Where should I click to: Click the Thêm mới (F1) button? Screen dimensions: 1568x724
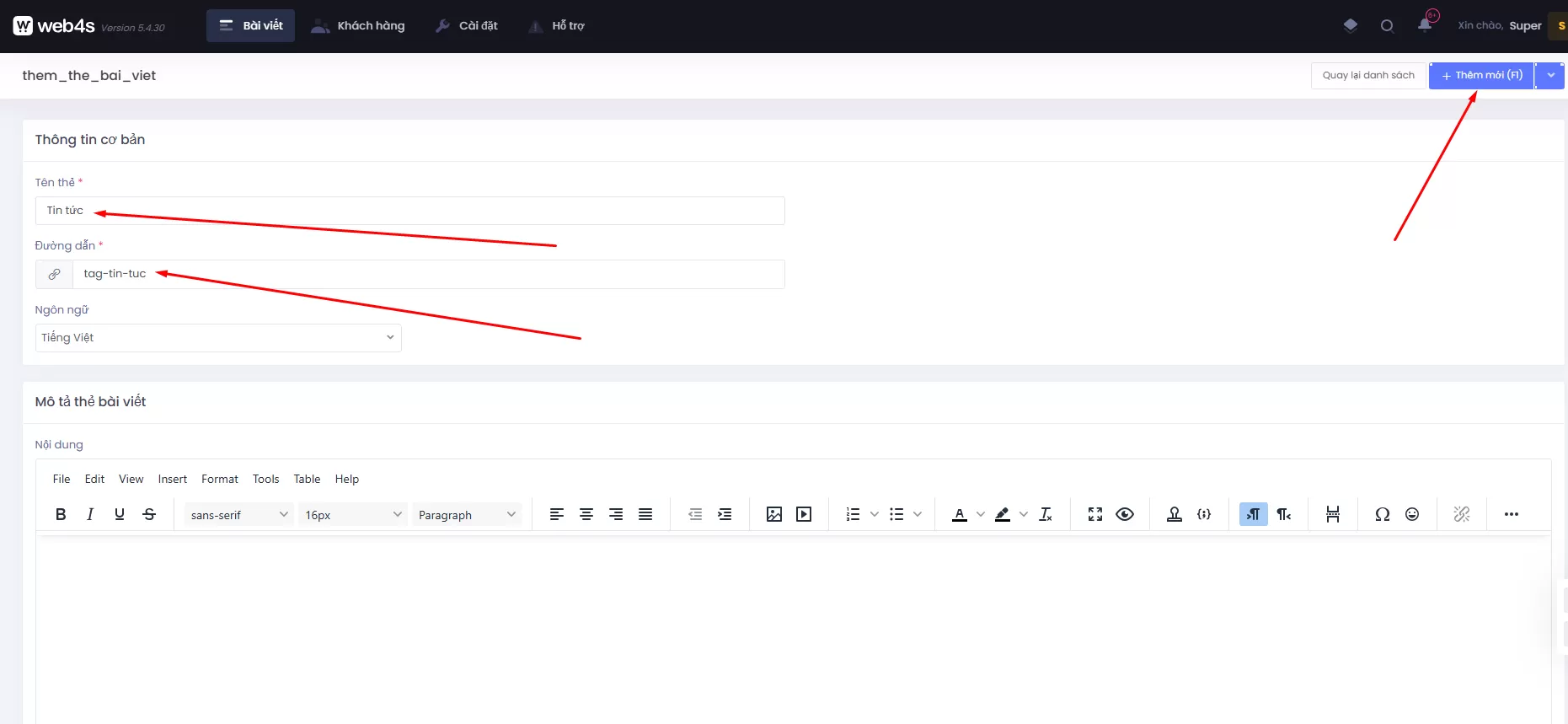point(1481,75)
